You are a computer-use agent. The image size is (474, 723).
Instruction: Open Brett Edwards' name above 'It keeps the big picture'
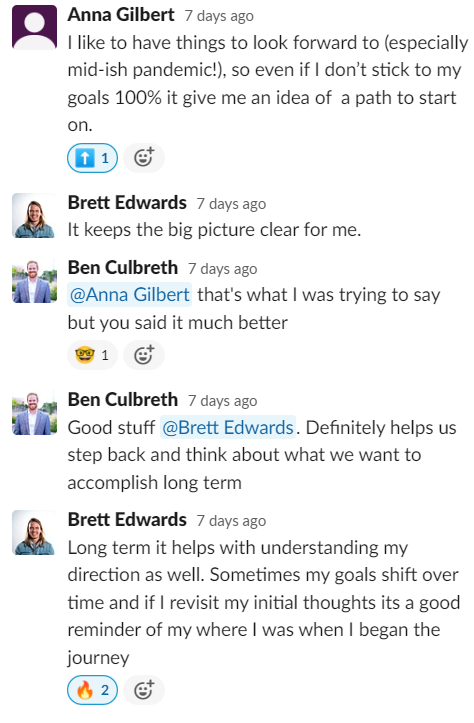(x=127, y=203)
